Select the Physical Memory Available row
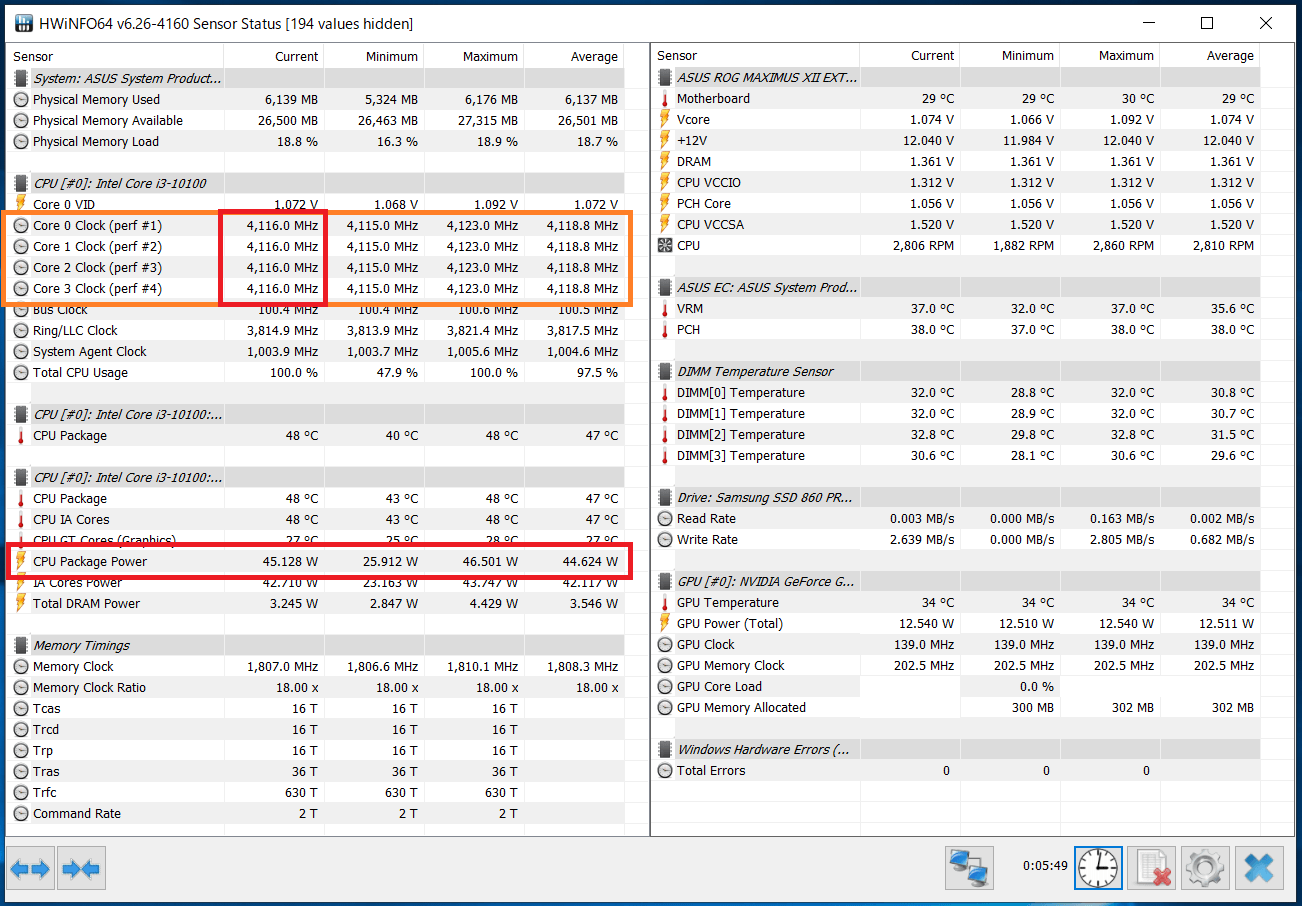The image size is (1302, 906). [316, 121]
